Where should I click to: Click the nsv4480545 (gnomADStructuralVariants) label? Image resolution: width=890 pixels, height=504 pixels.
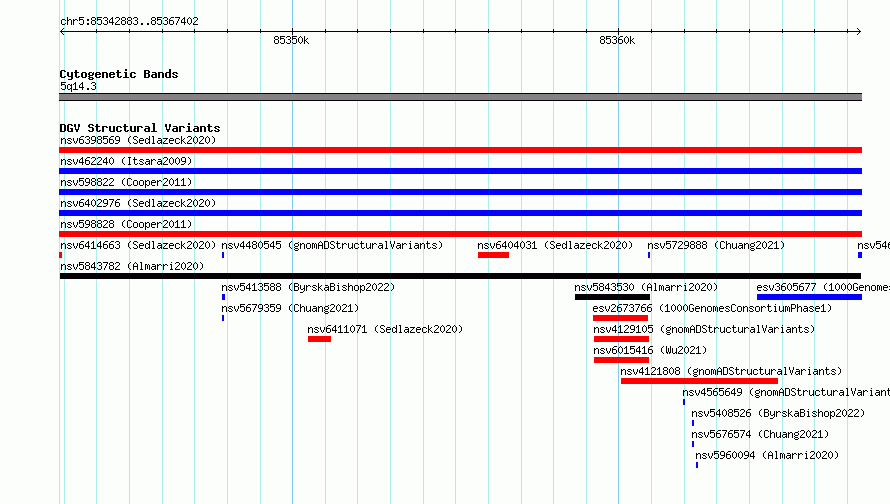332,245
